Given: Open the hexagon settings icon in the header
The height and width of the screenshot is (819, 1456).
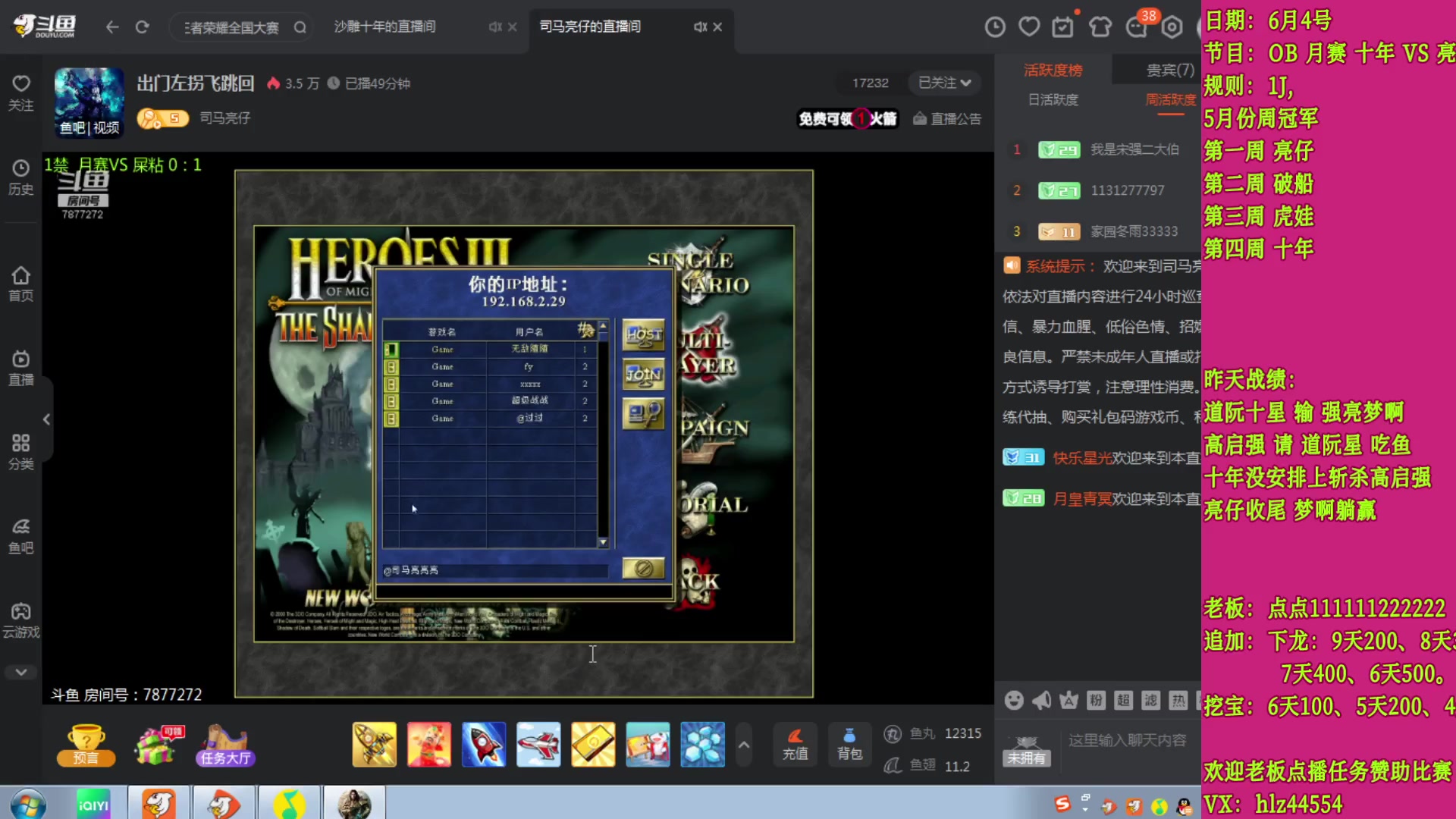Looking at the screenshot, I should point(1172,27).
